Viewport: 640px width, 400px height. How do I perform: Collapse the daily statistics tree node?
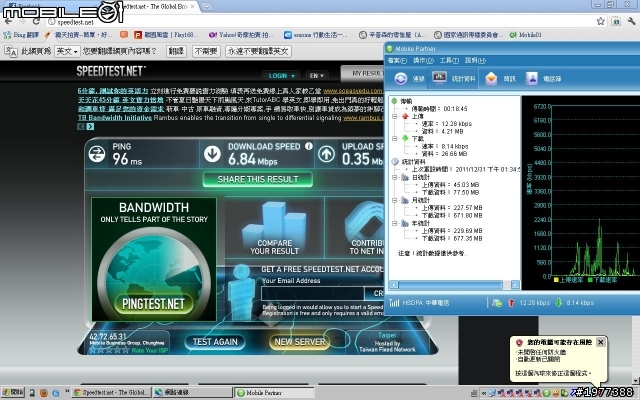(395, 178)
